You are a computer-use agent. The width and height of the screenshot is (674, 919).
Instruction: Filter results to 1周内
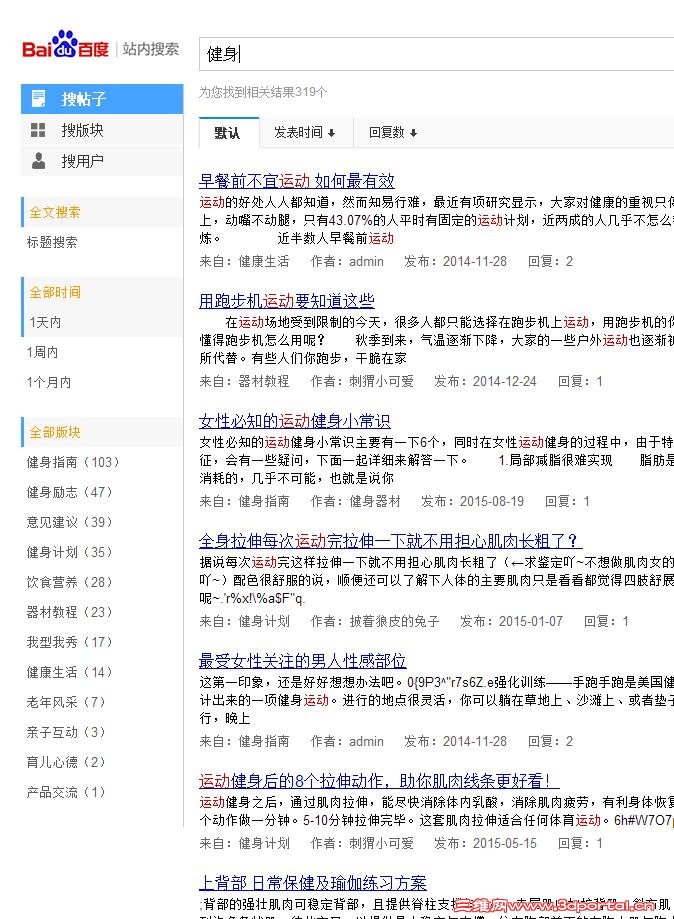click(42, 352)
